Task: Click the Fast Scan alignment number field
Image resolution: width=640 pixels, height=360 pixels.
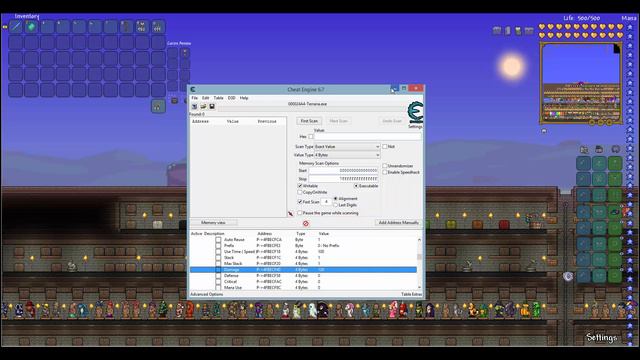Action: (x=326, y=202)
